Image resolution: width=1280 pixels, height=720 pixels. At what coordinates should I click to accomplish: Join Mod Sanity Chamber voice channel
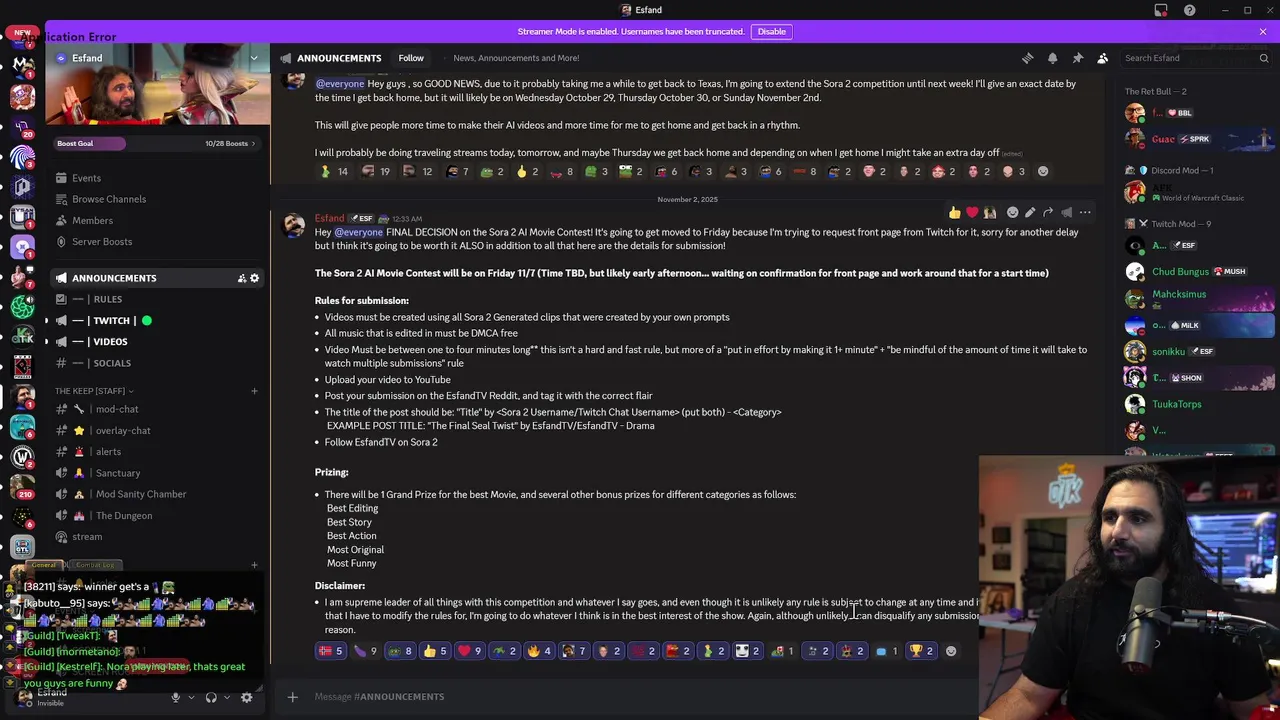(x=158, y=494)
